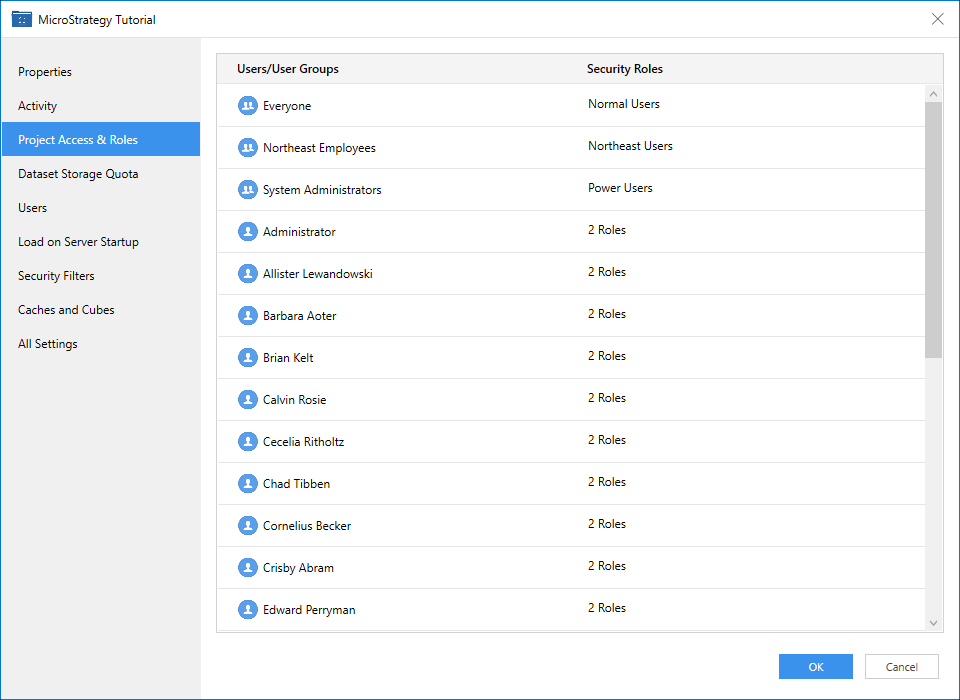Close the MicroStrategy Tutorial dialog
Viewport: 960px width, 700px height.
click(937, 19)
